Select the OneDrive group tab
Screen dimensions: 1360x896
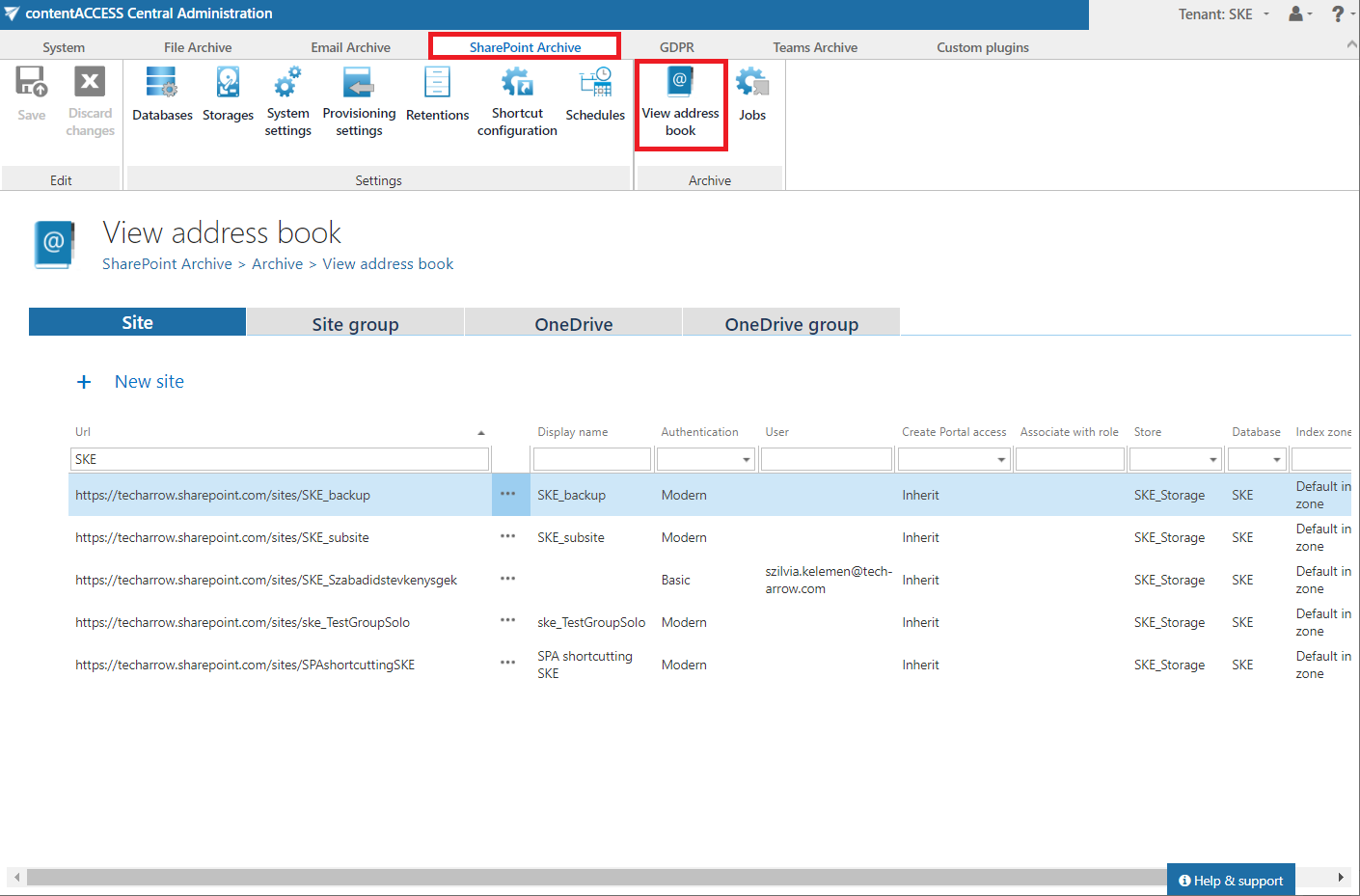pyautogui.click(x=791, y=324)
